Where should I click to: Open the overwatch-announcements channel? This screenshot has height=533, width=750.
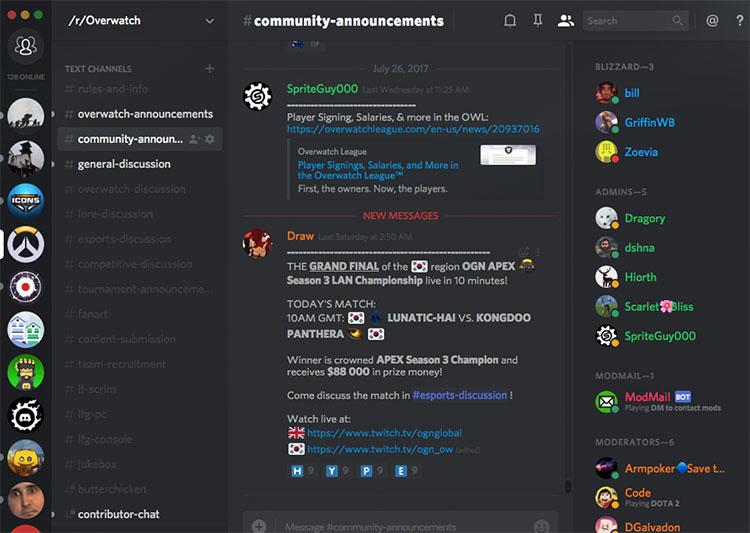click(139, 114)
